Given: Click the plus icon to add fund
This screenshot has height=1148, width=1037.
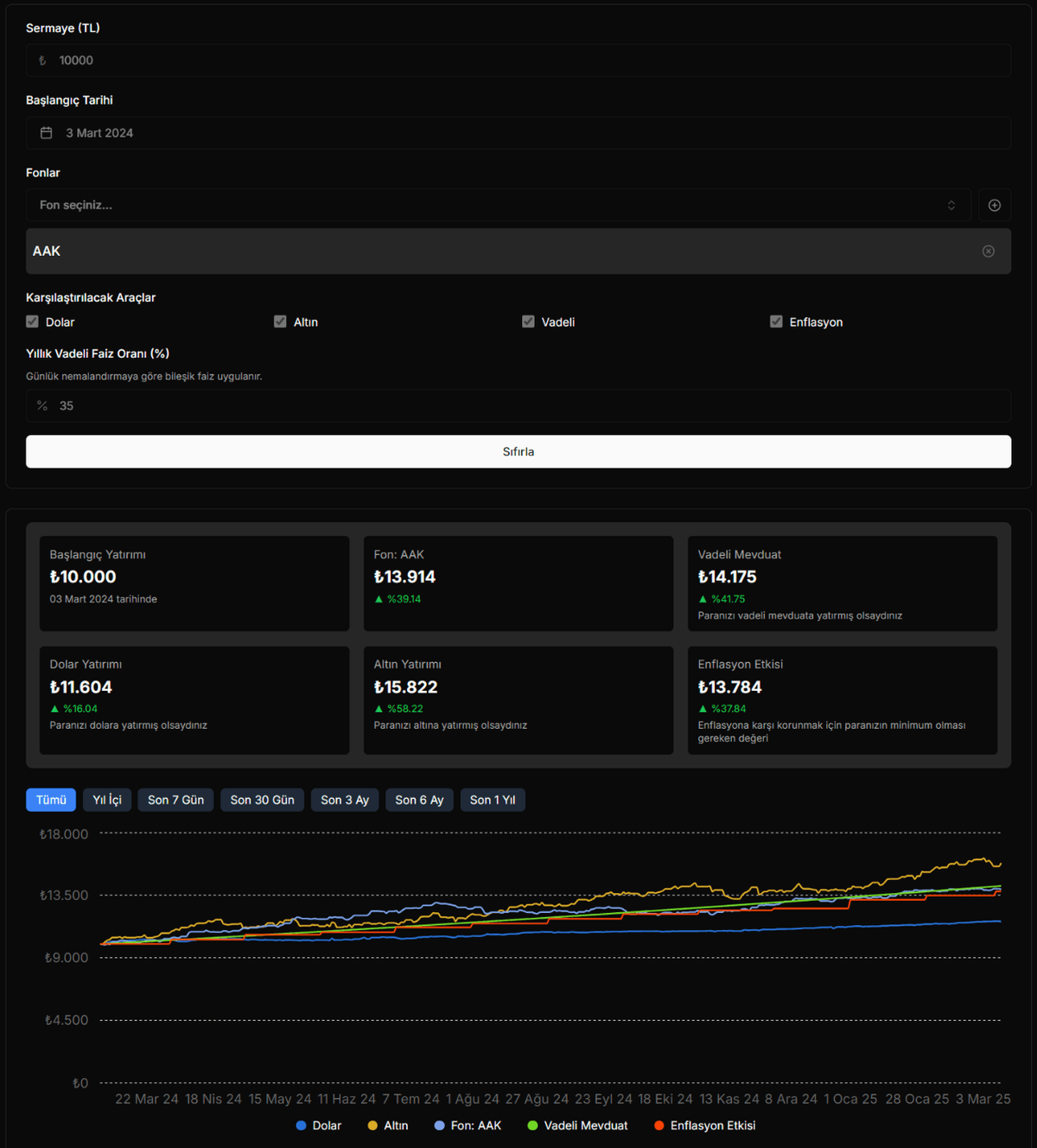Looking at the screenshot, I should point(994,205).
